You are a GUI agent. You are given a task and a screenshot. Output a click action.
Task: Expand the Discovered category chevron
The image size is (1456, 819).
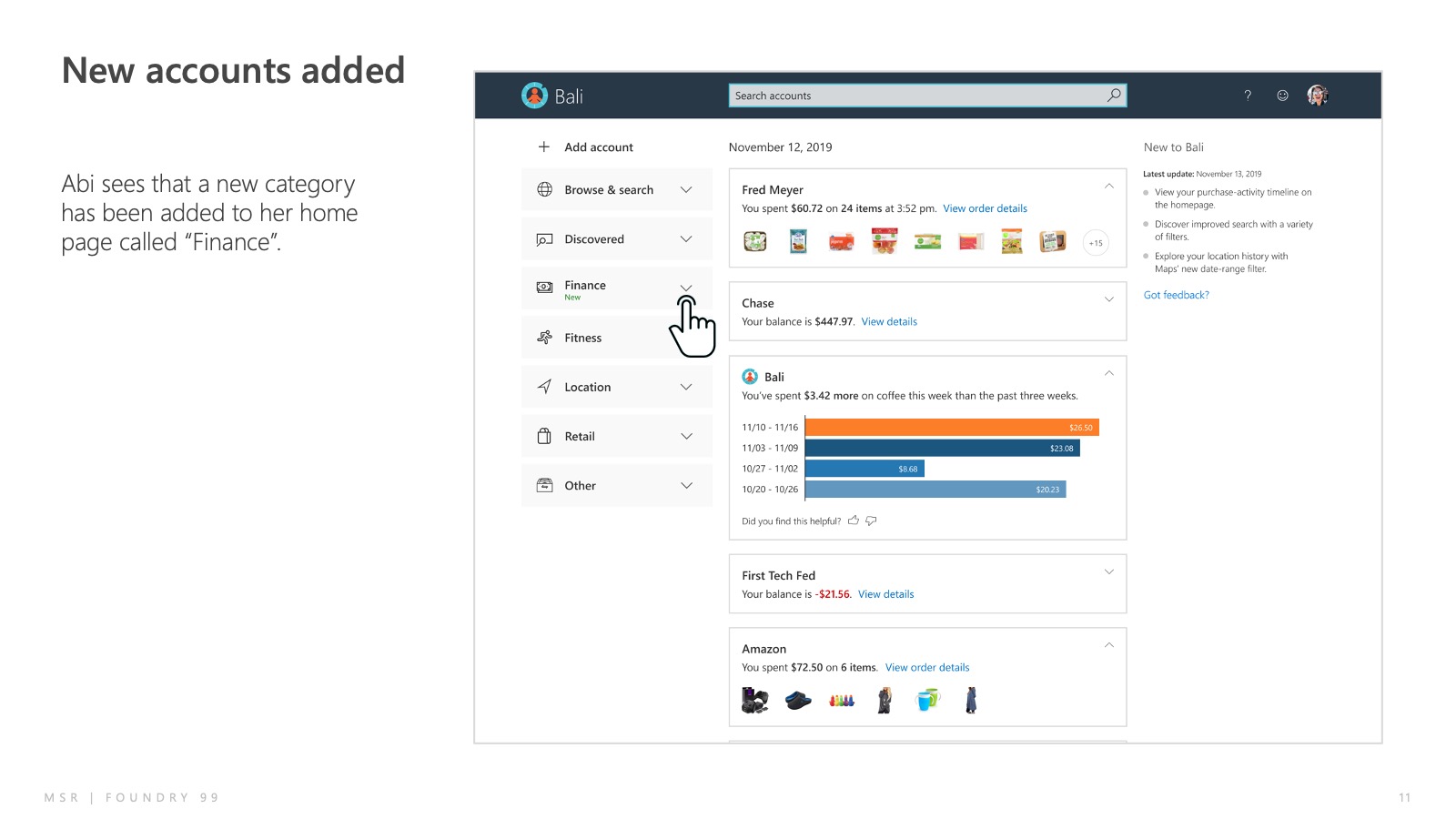pyautogui.click(x=686, y=239)
